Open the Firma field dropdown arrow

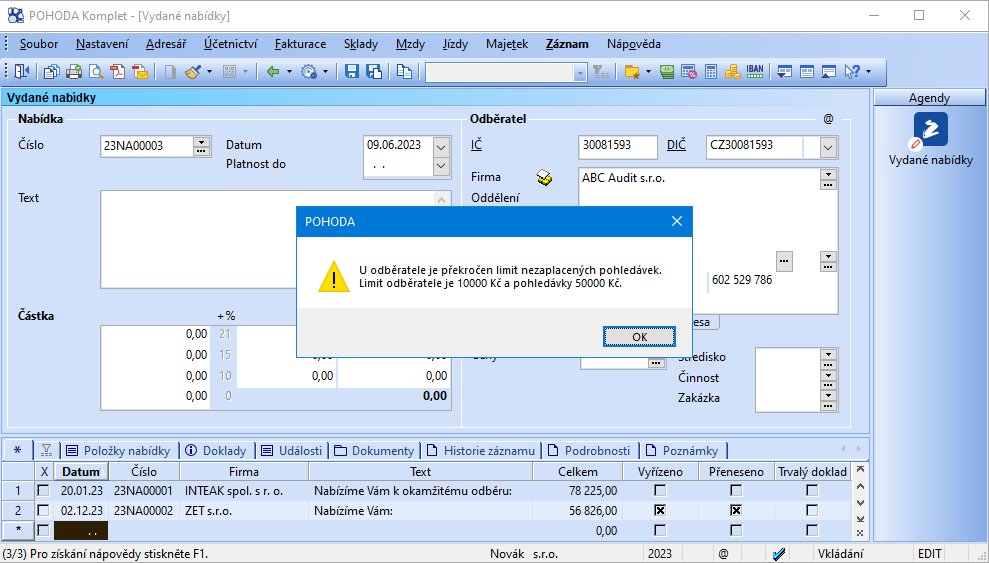(x=828, y=175)
